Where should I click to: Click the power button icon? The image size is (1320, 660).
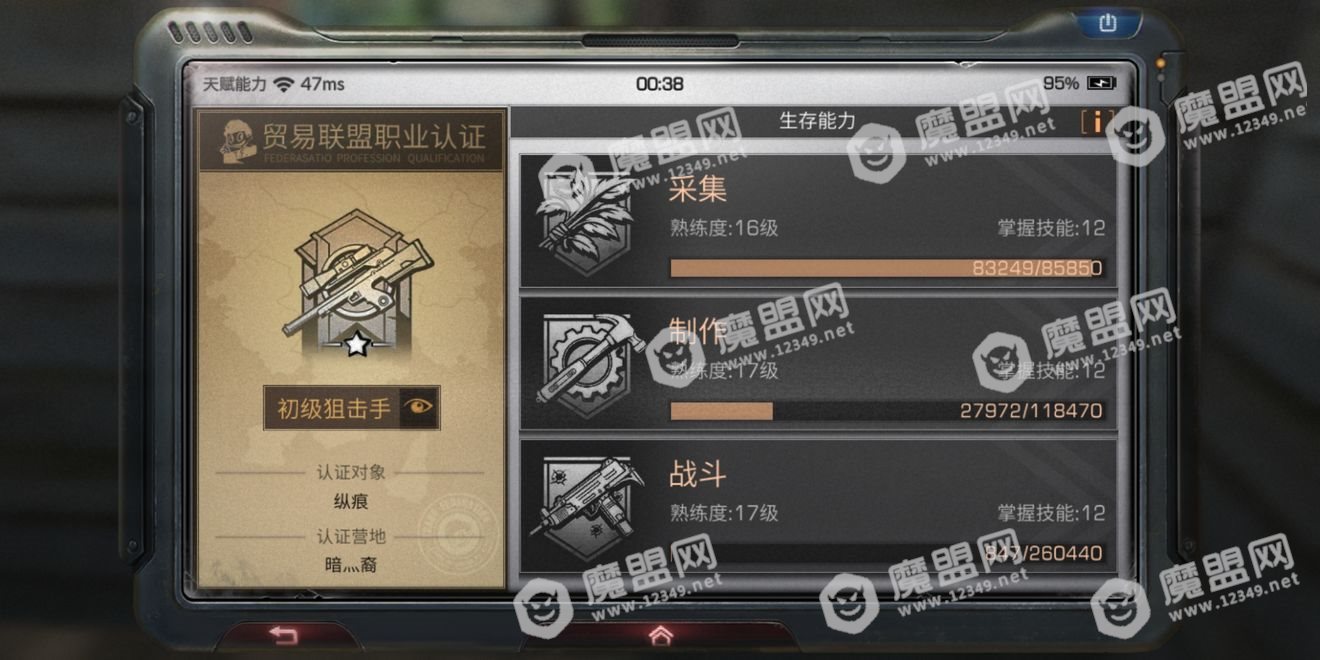pyautogui.click(x=1107, y=23)
